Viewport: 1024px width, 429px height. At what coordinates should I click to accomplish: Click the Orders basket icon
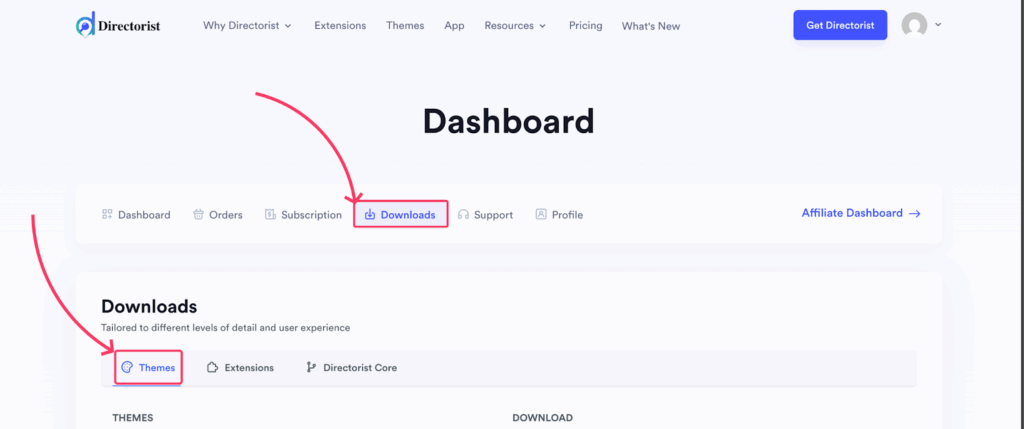click(198, 214)
